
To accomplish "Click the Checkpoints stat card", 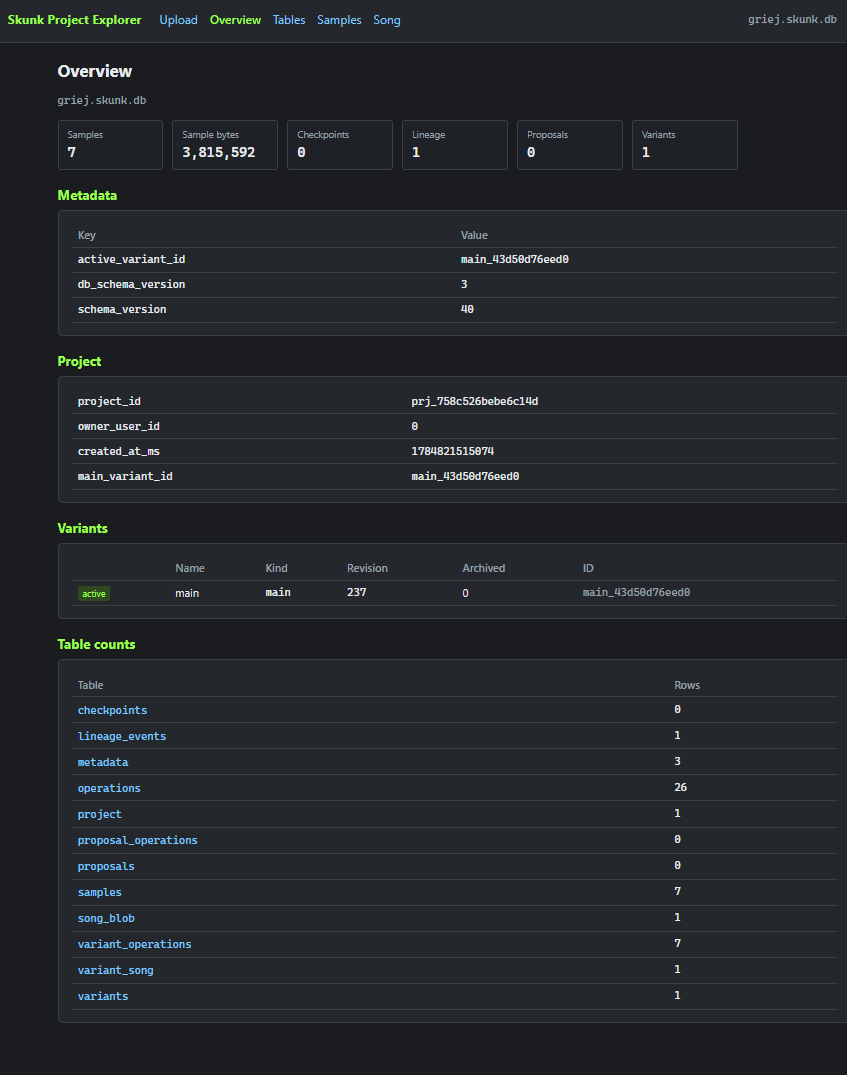I will [340, 145].
